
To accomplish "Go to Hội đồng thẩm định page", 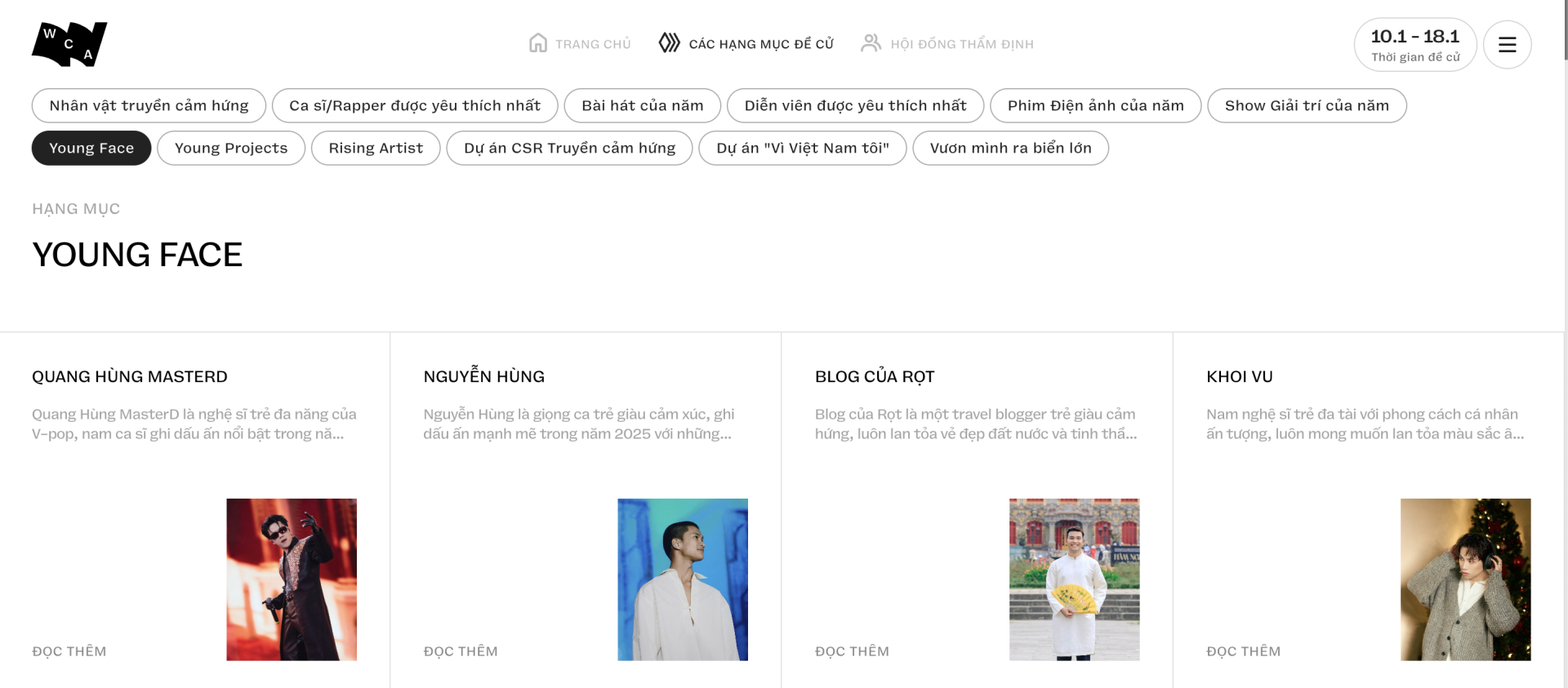I will [961, 44].
